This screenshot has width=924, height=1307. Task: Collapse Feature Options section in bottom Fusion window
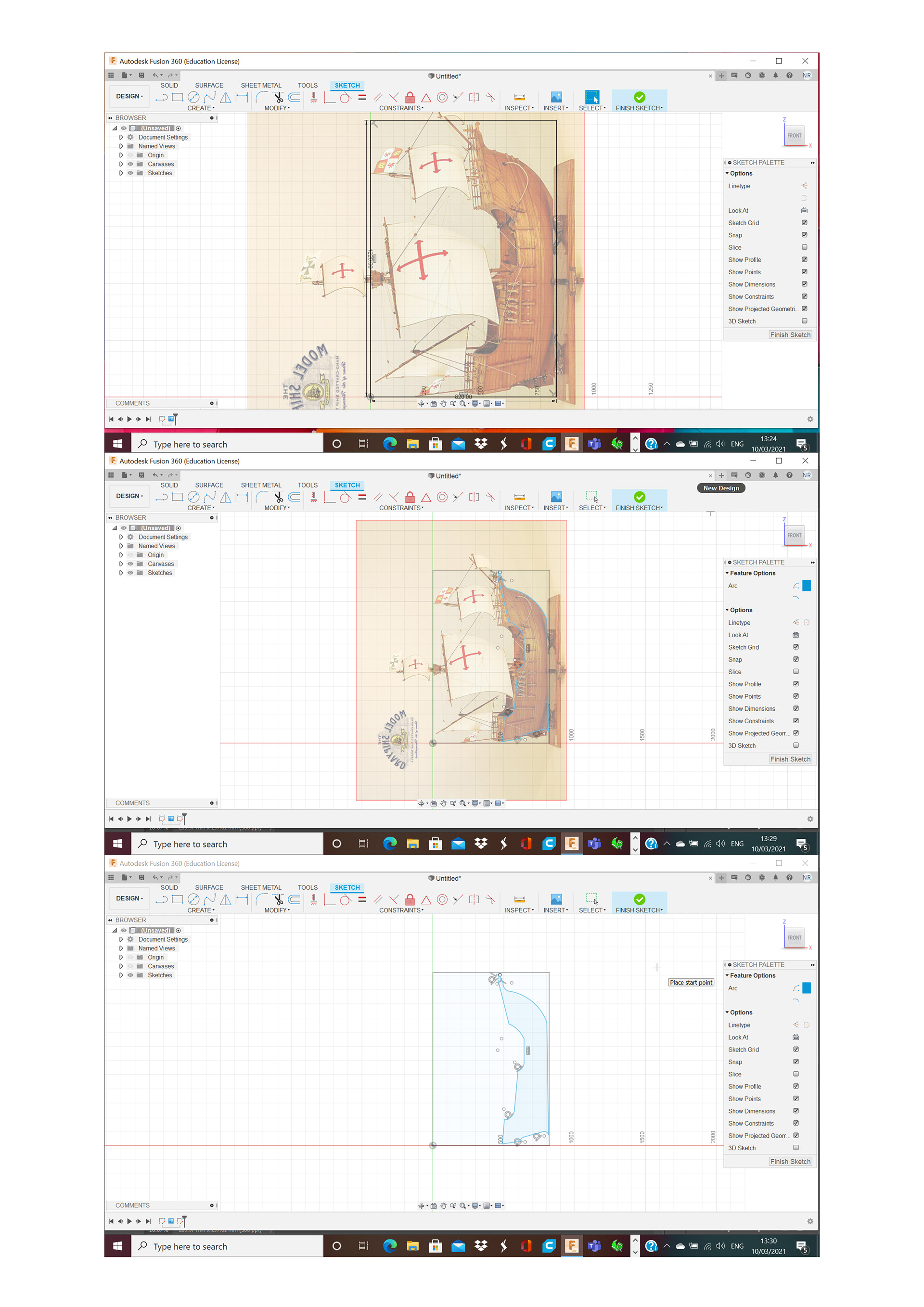pos(727,976)
